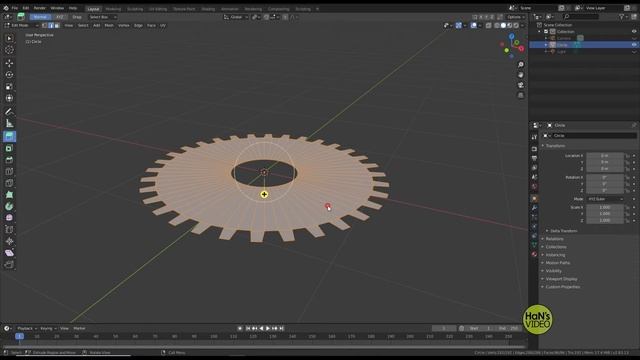Select the Rotate tool
The width and height of the screenshot is (640, 360).
click(9, 75)
